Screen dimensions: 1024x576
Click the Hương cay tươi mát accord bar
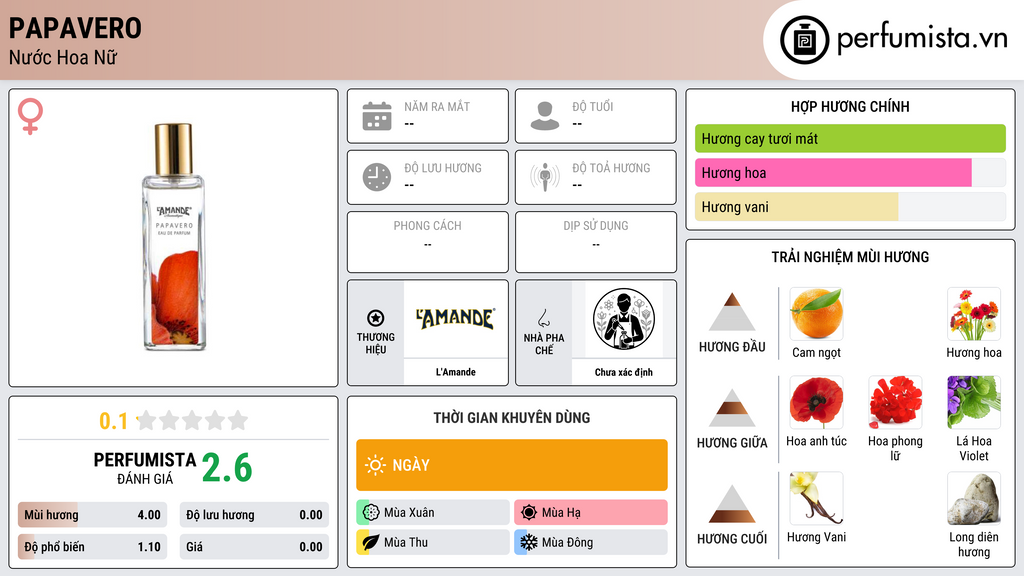850,138
